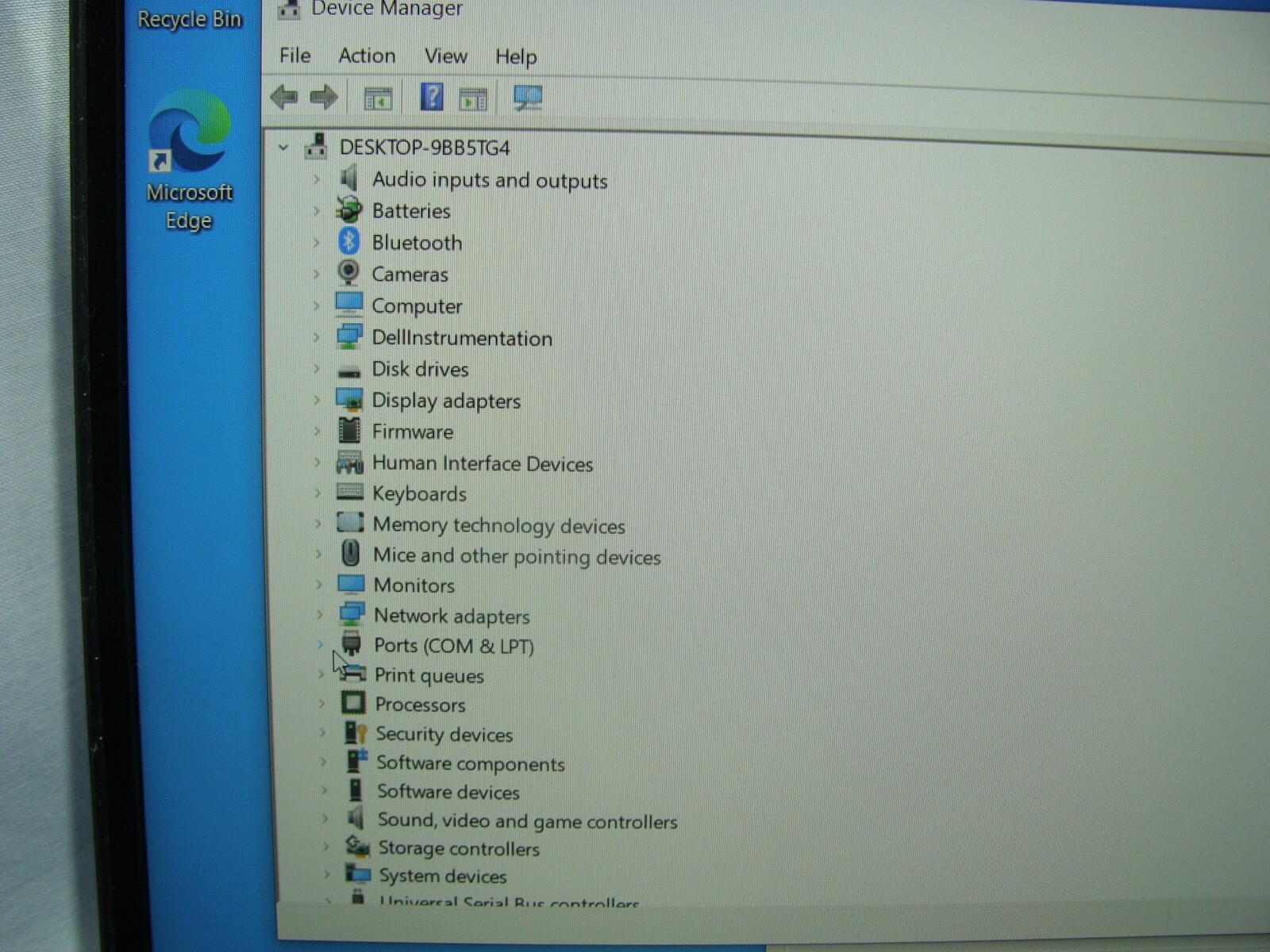Select Memory technology devices label

pyautogui.click(x=499, y=525)
